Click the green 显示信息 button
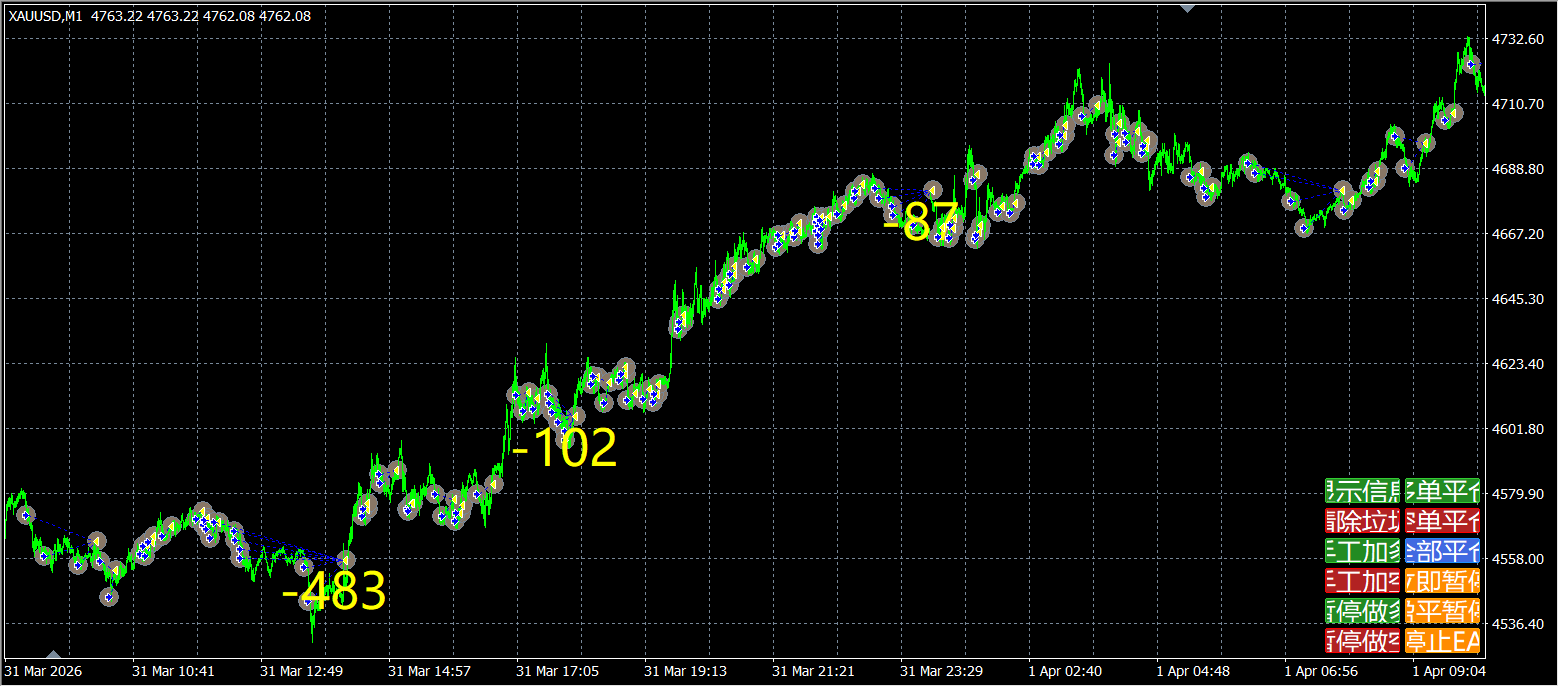 (x=1362, y=491)
